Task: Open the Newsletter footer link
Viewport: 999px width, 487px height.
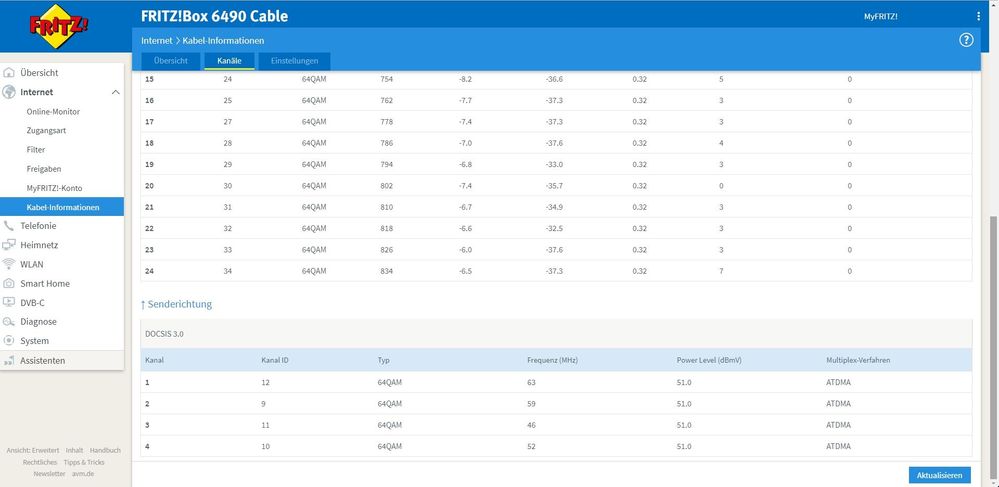Action: click(49, 474)
